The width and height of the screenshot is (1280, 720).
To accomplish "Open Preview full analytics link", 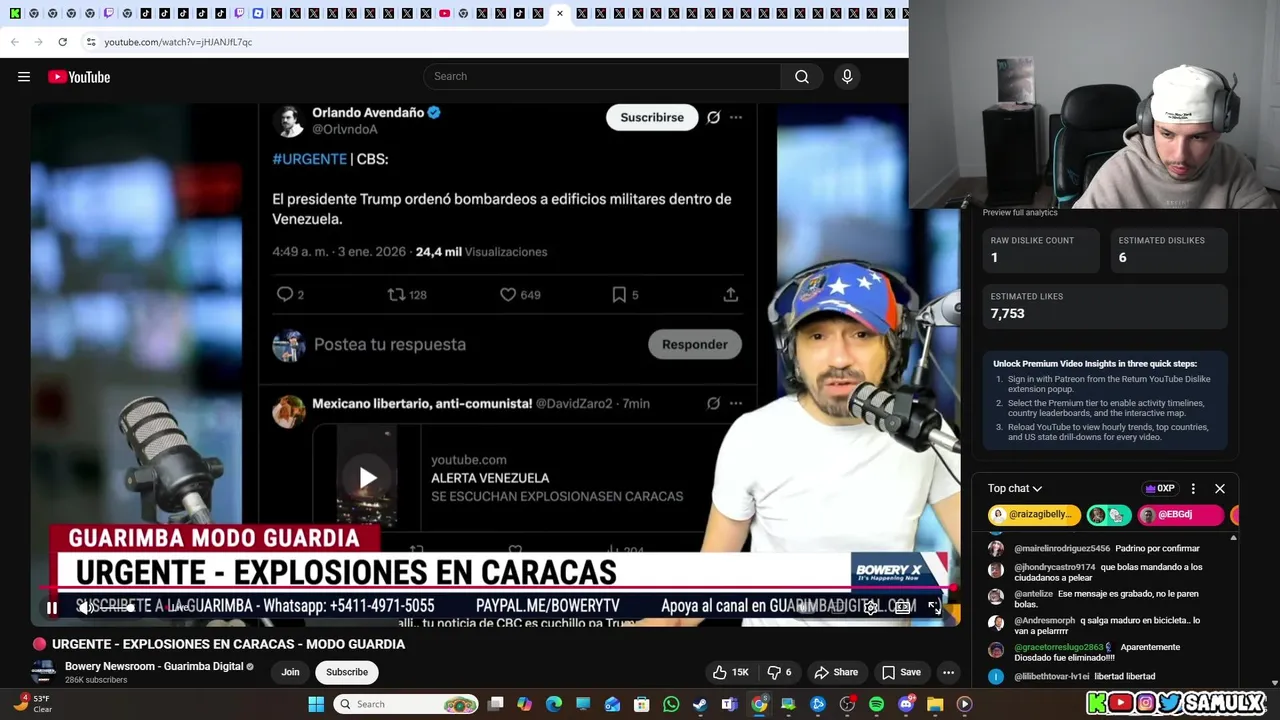I will point(1020,213).
